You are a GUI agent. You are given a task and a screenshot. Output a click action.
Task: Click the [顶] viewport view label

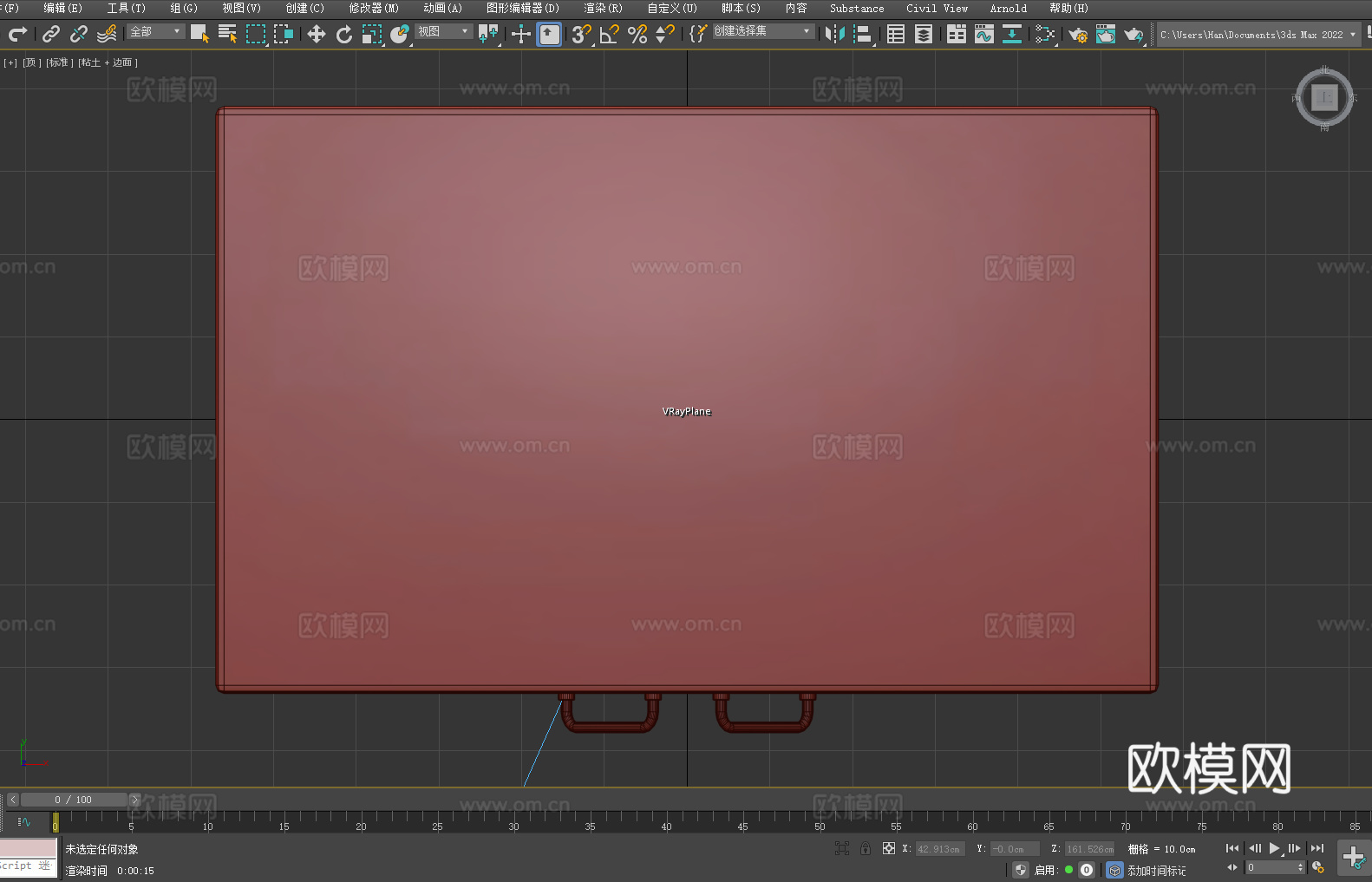point(31,62)
